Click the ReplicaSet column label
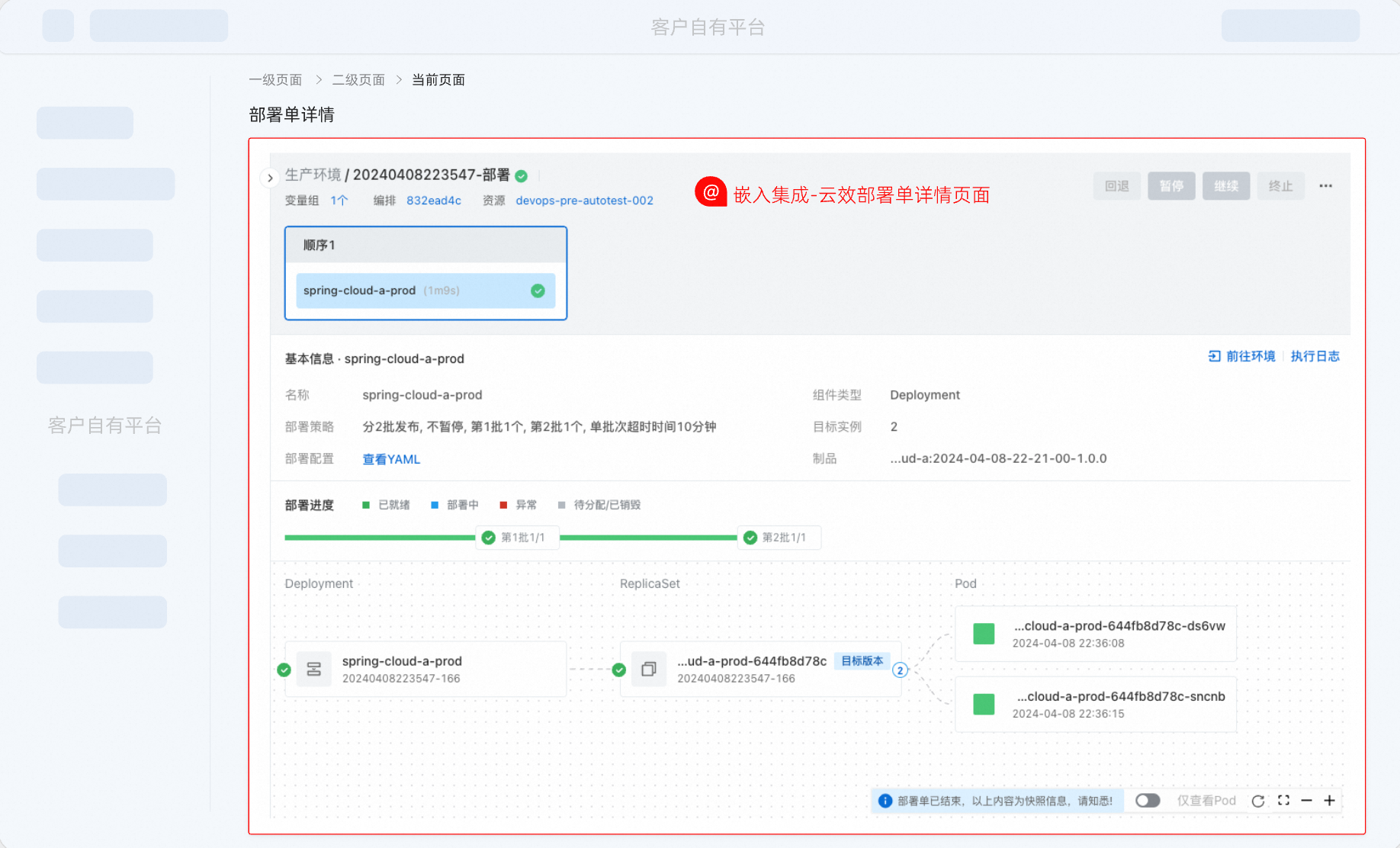Image resolution: width=1400 pixels, height=848 pixels. pyautogui.click(x=650, y=583)
